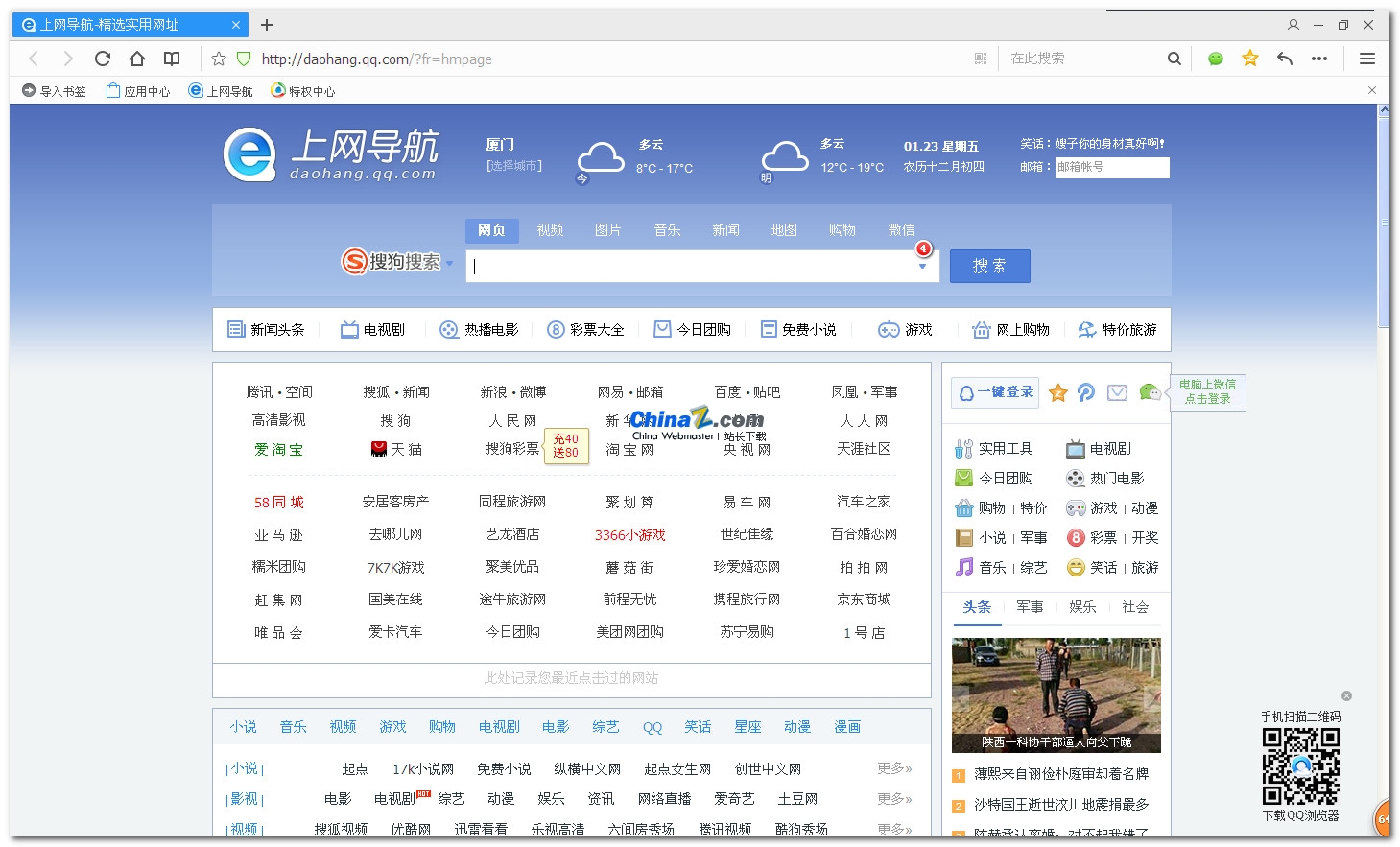Switch to the 军事 news tab

pos(1030,606)
